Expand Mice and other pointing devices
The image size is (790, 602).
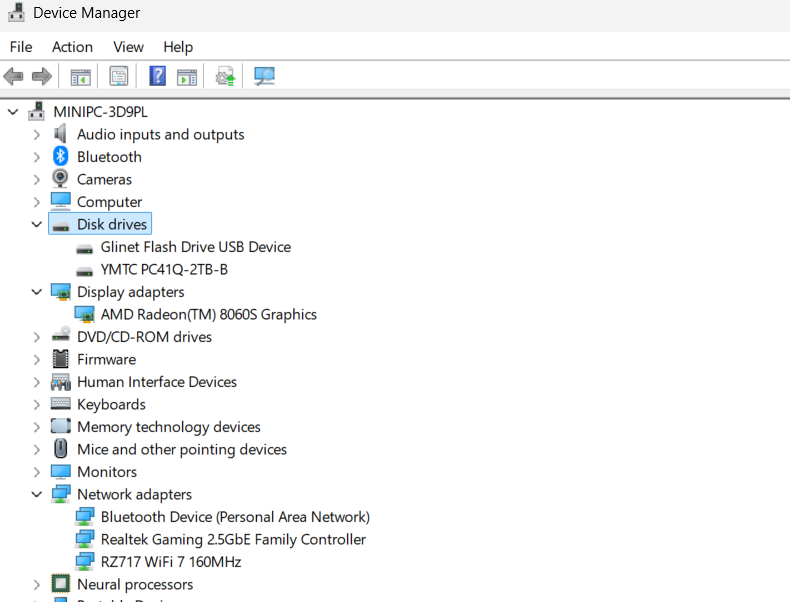pos(36,449)
